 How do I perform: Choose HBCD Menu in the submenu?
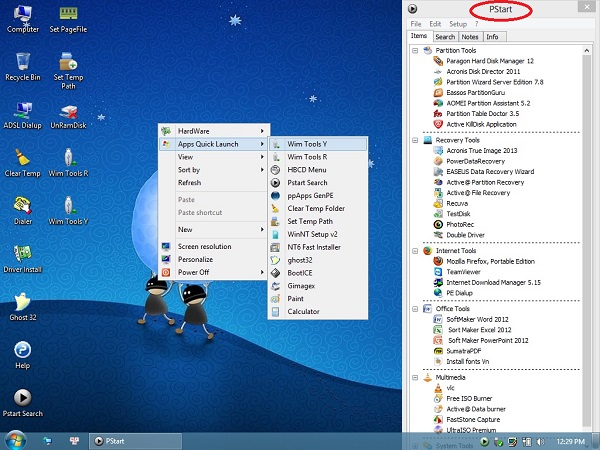coord(318,170)
